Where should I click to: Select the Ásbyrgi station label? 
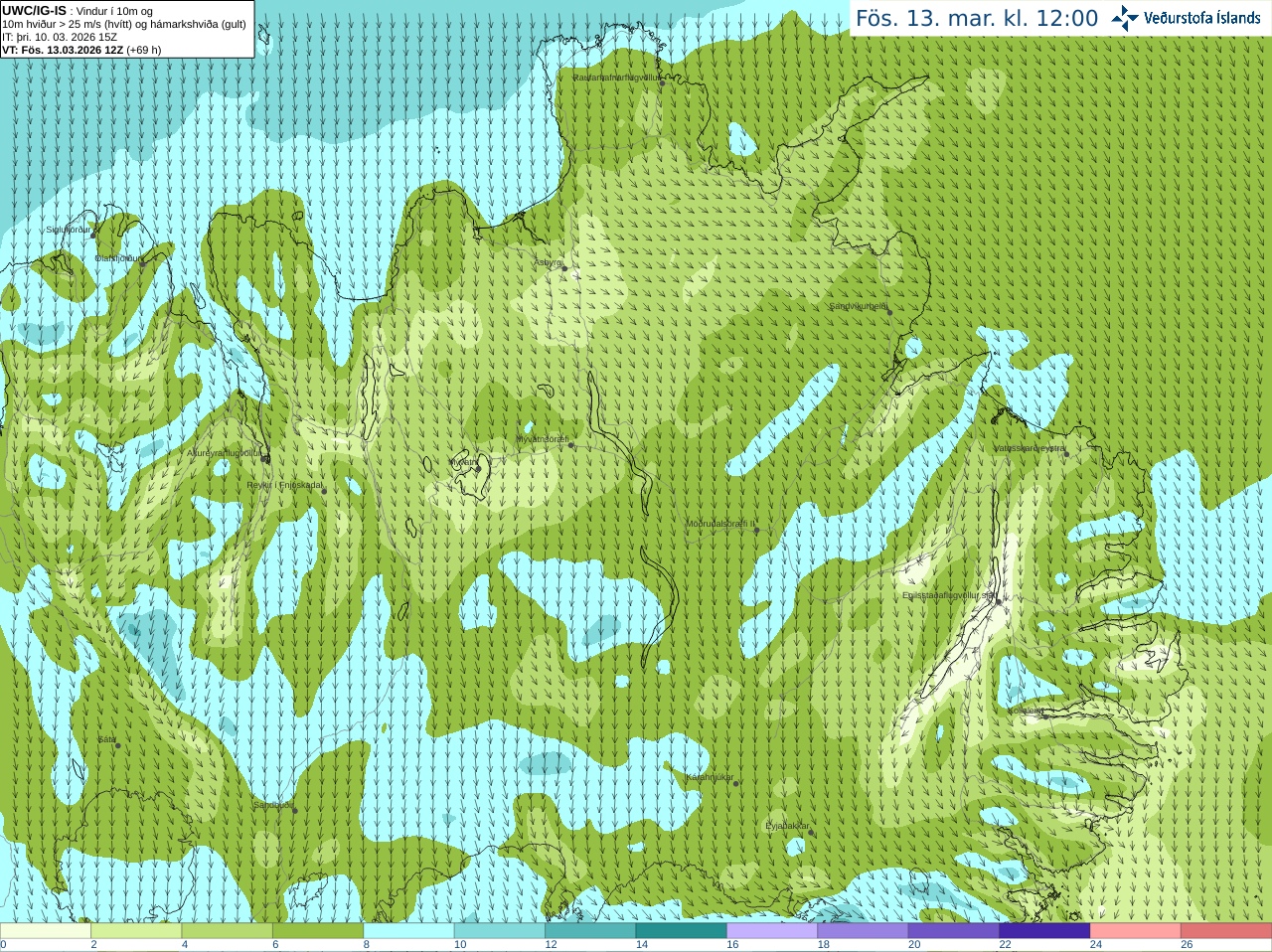(x=548, y=262)
